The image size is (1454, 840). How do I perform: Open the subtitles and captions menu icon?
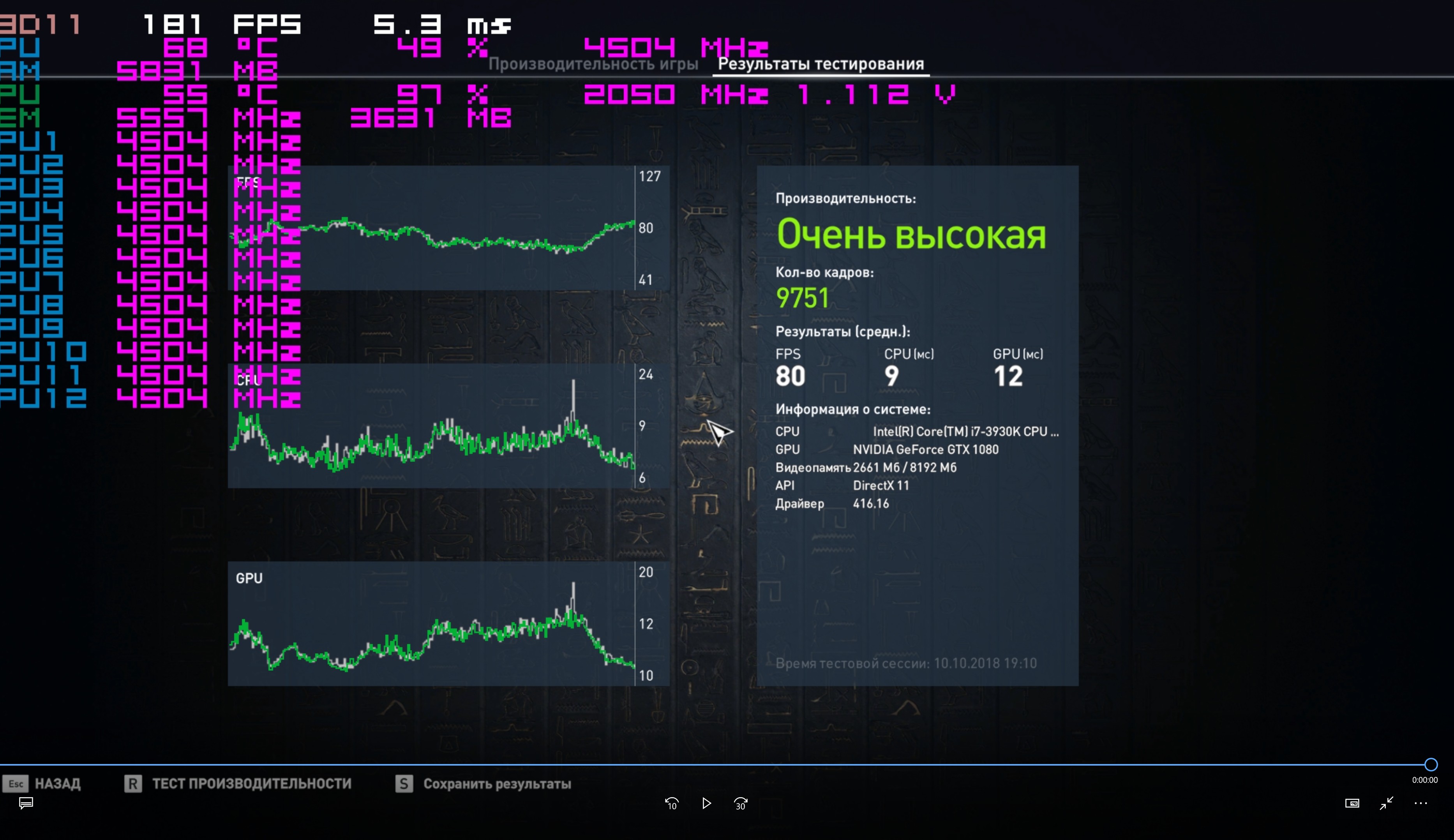26,803
